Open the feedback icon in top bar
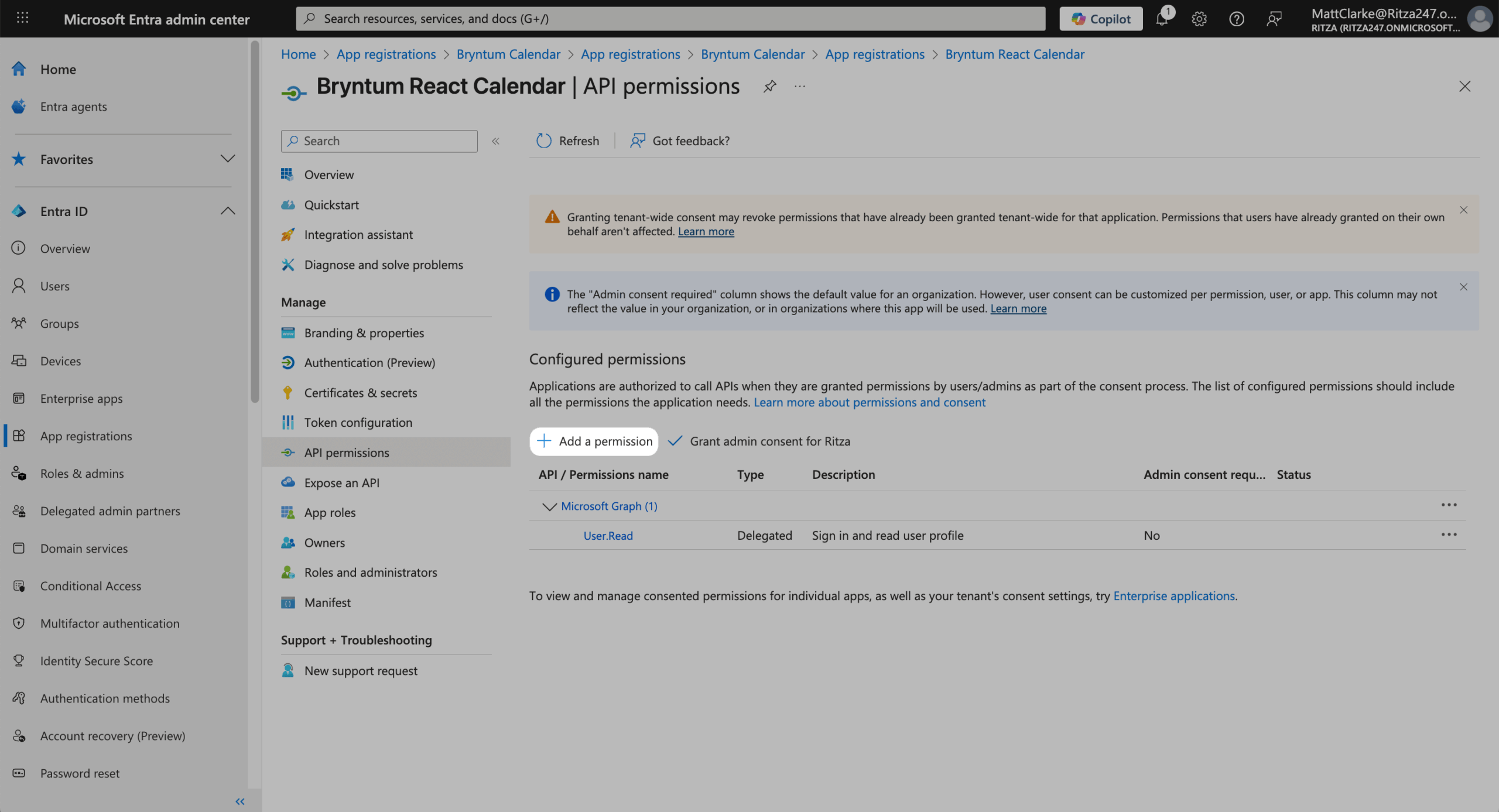This screenshot has width=1499, height=812. [x=1274, y=19]
